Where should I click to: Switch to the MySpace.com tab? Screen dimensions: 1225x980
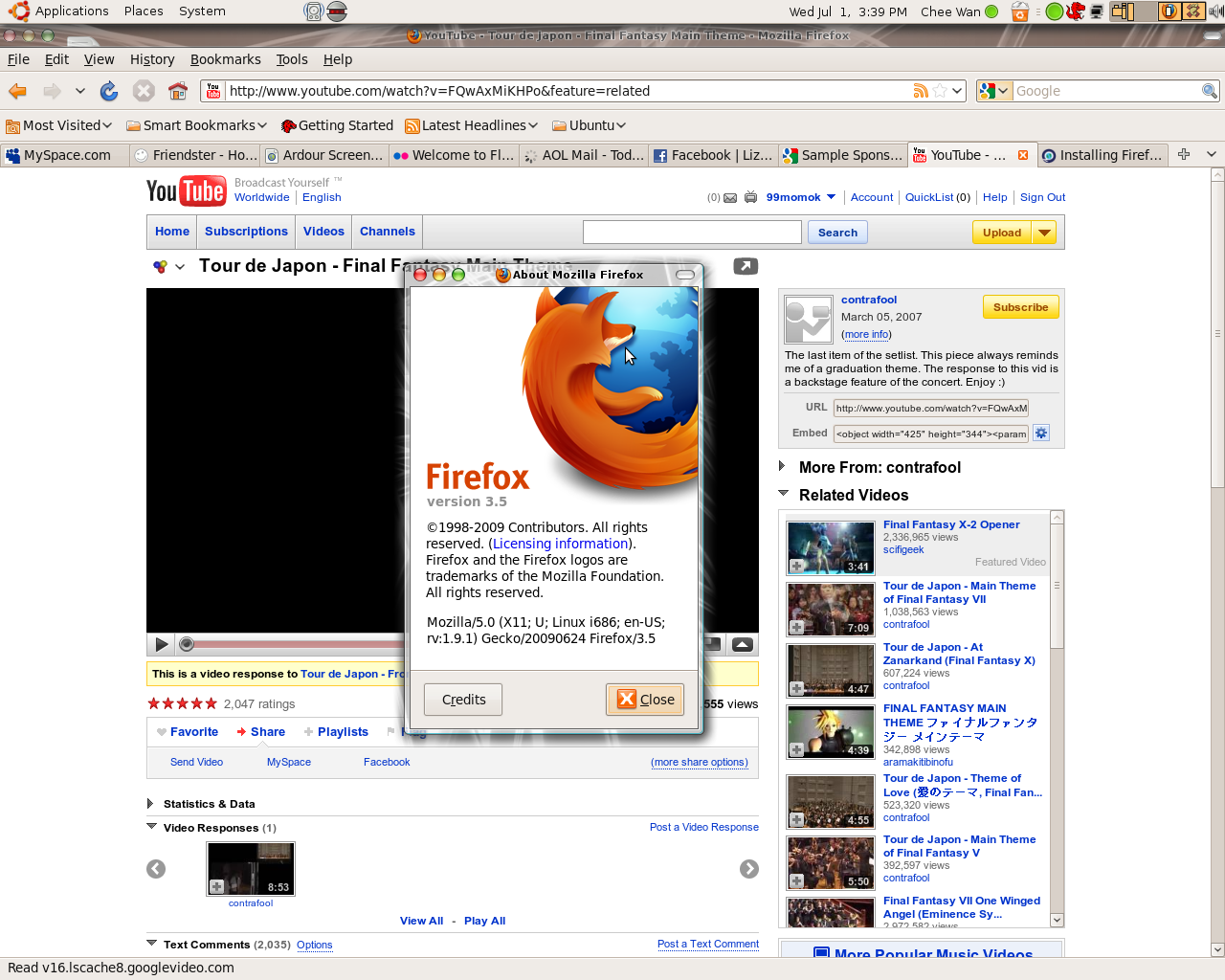pos(64,155)
